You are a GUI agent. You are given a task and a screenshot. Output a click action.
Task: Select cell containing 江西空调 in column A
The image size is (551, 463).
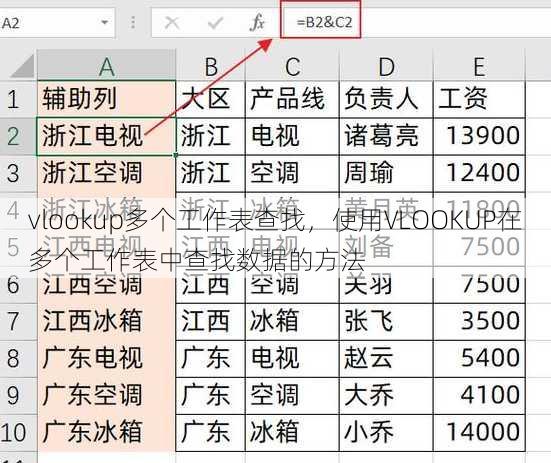click(x=106, y=285)
